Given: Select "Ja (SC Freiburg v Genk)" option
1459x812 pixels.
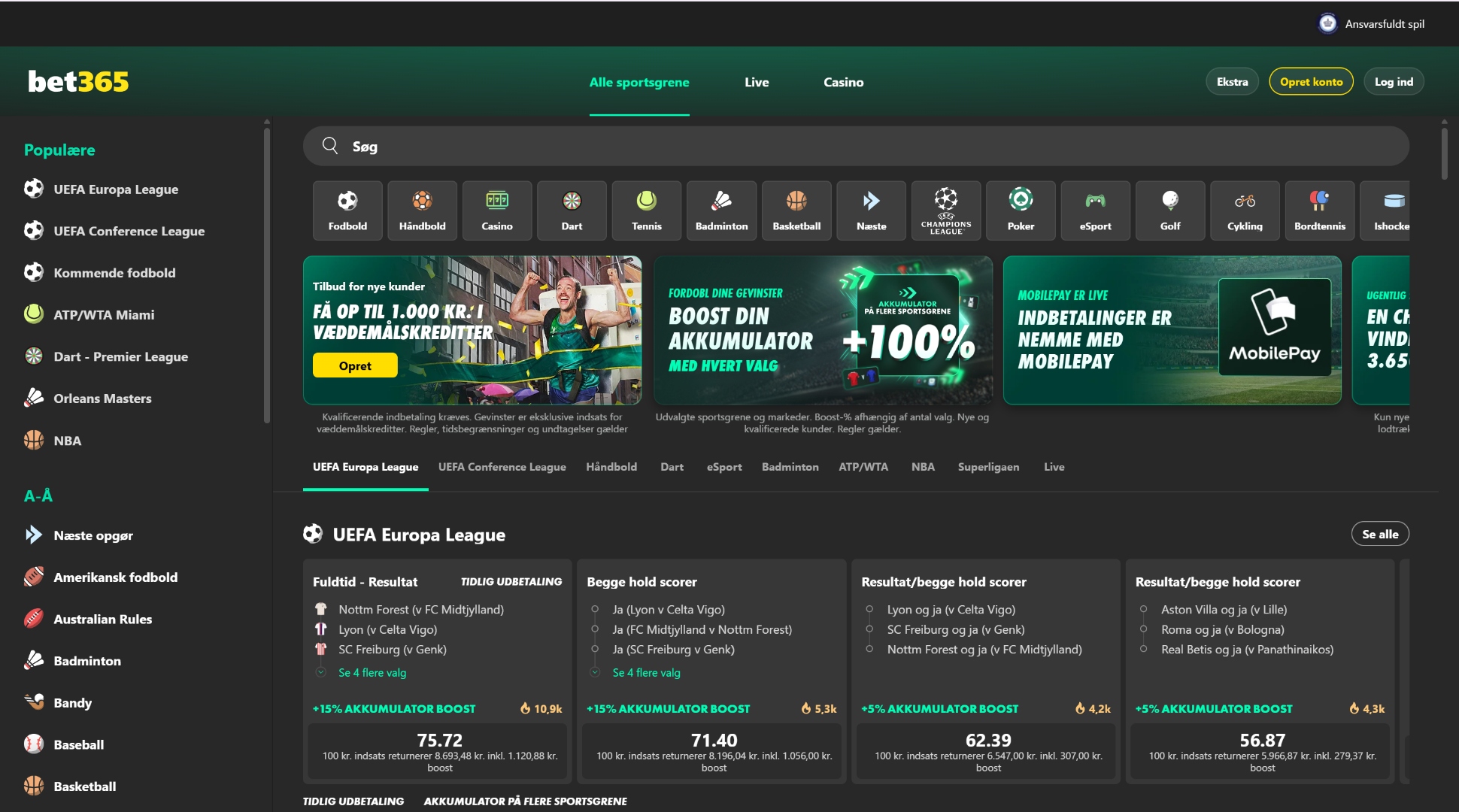Looking at the screenshot, I should pos(675,649).
